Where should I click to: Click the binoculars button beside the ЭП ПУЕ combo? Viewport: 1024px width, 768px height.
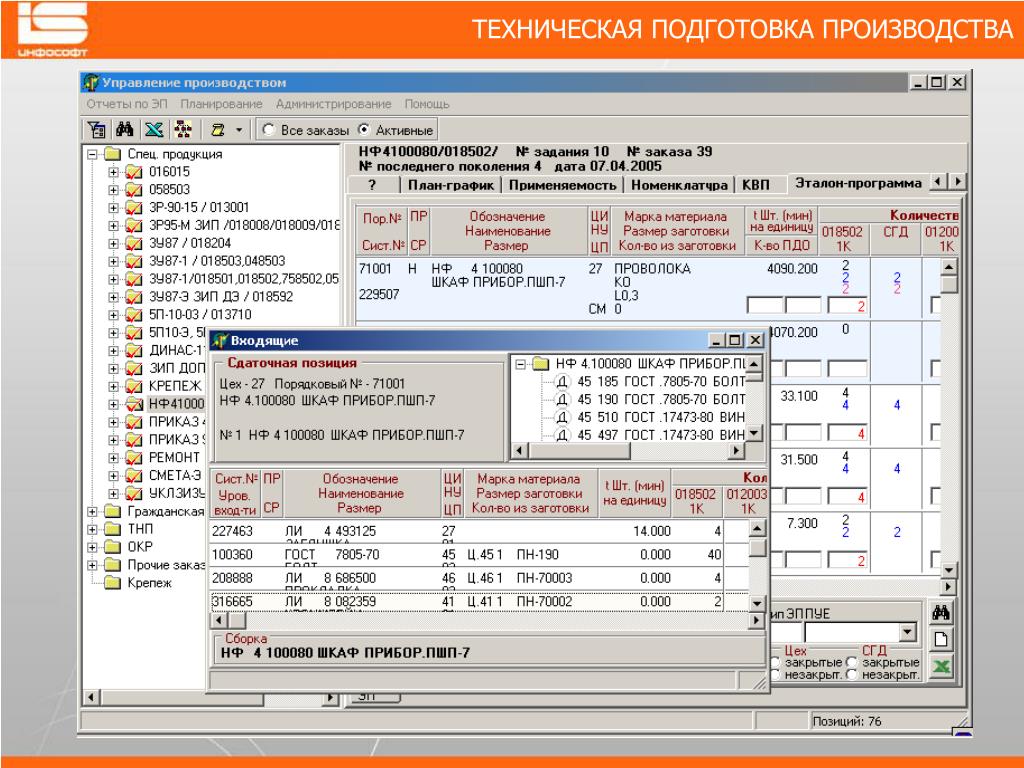(941, 613)
